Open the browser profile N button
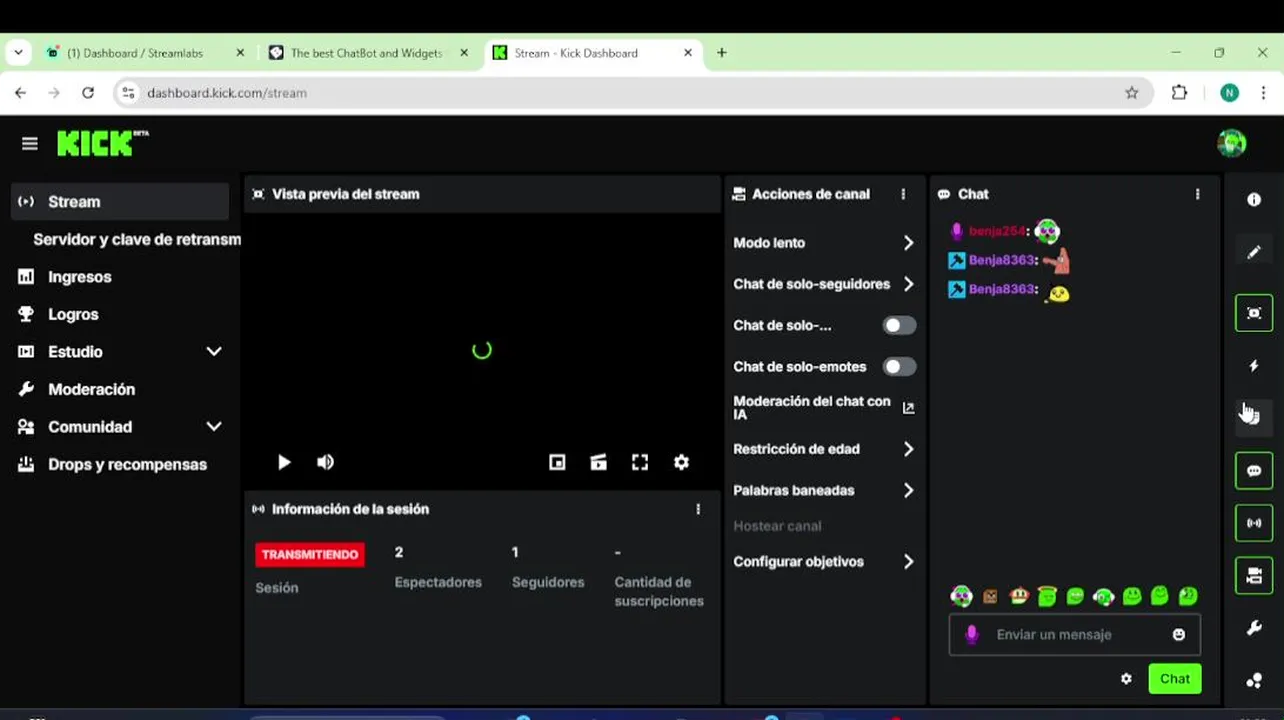 click(x=1229, y=93)
